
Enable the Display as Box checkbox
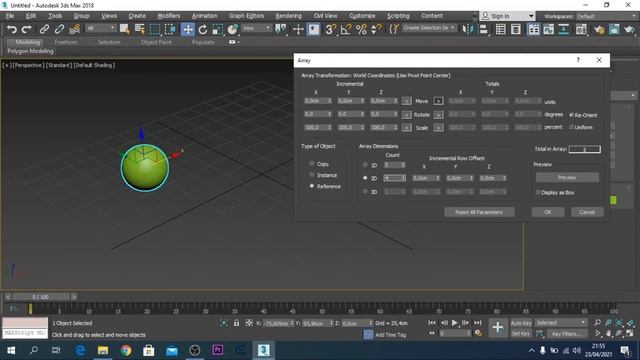[x=538, y=192]
